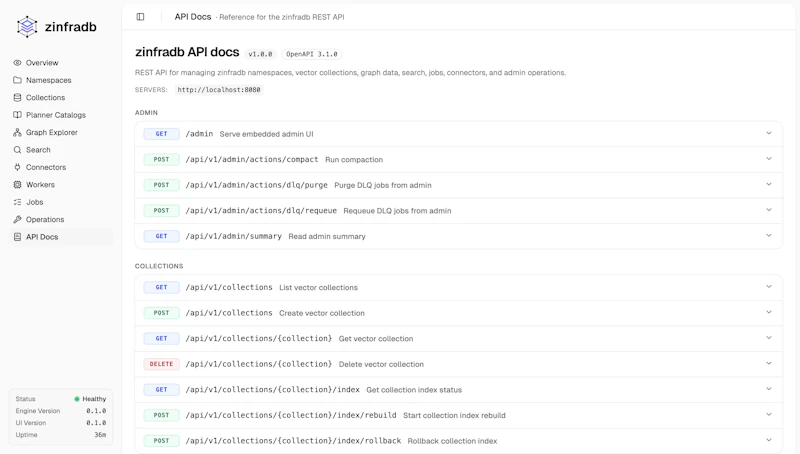
Task: Click the Workers chip icon
Action: (17, 185)
